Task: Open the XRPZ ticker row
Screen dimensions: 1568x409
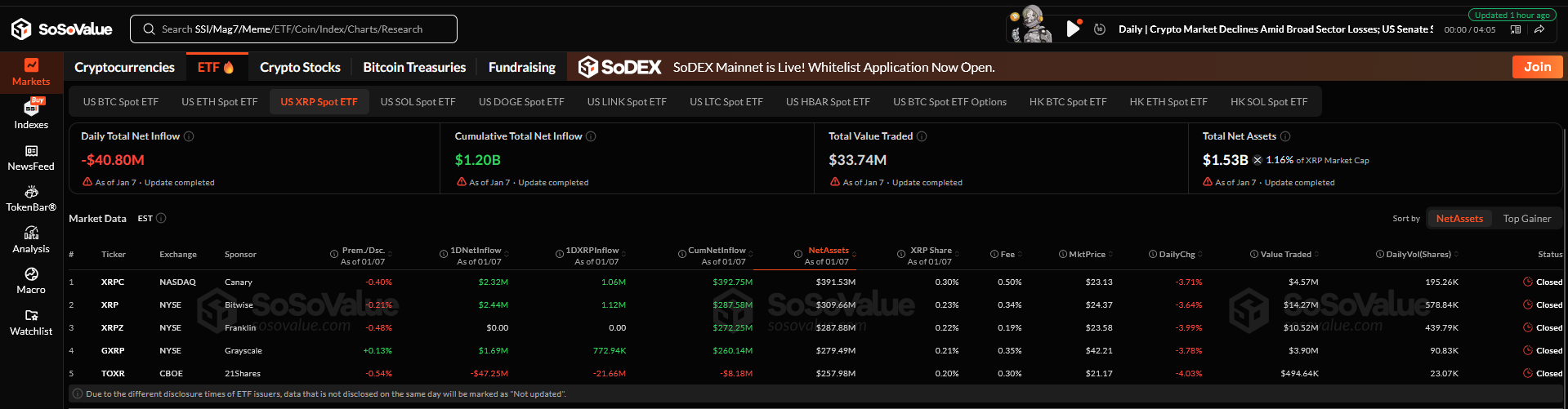Action: coord(815,327)
